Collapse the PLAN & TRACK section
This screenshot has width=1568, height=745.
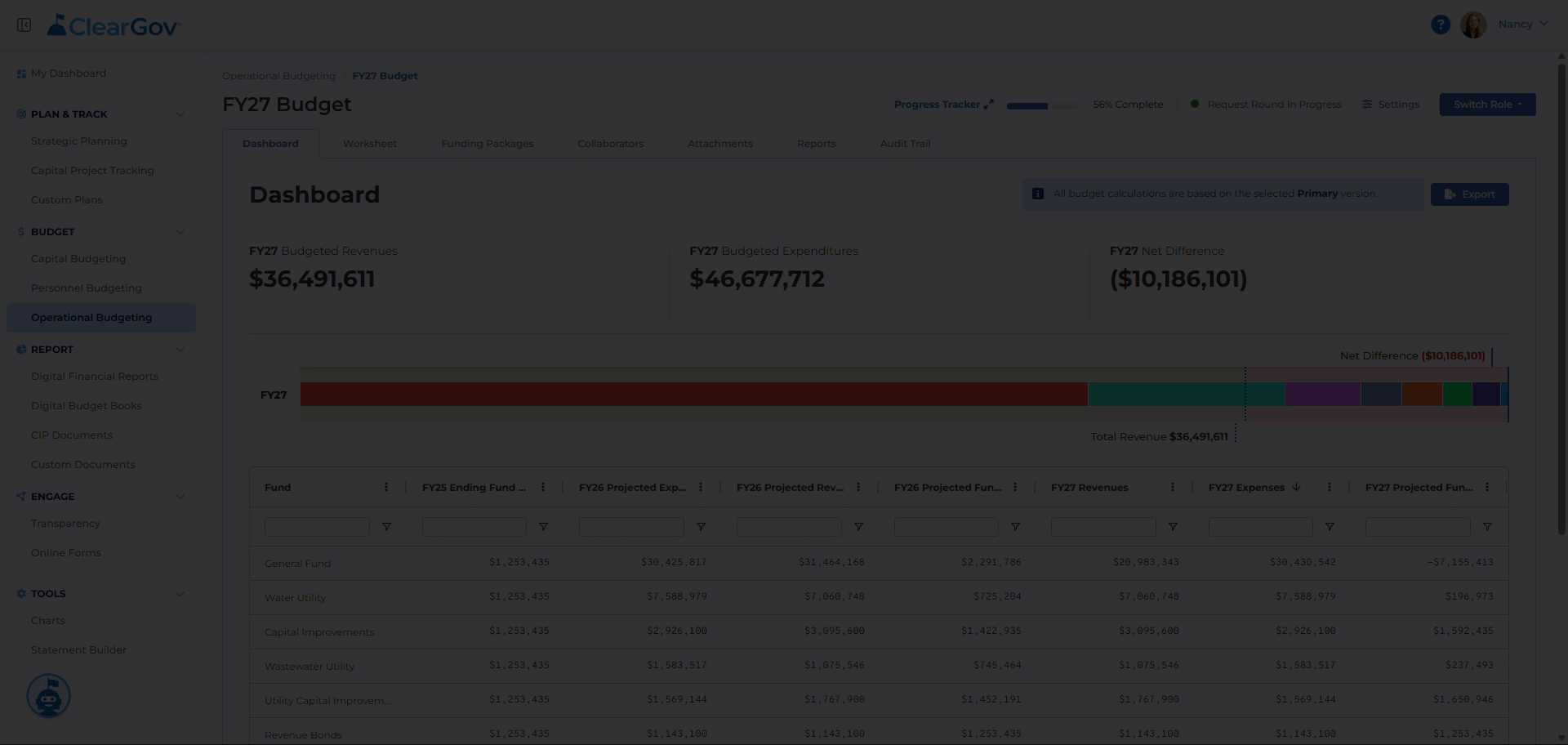(x=180, y=114)
